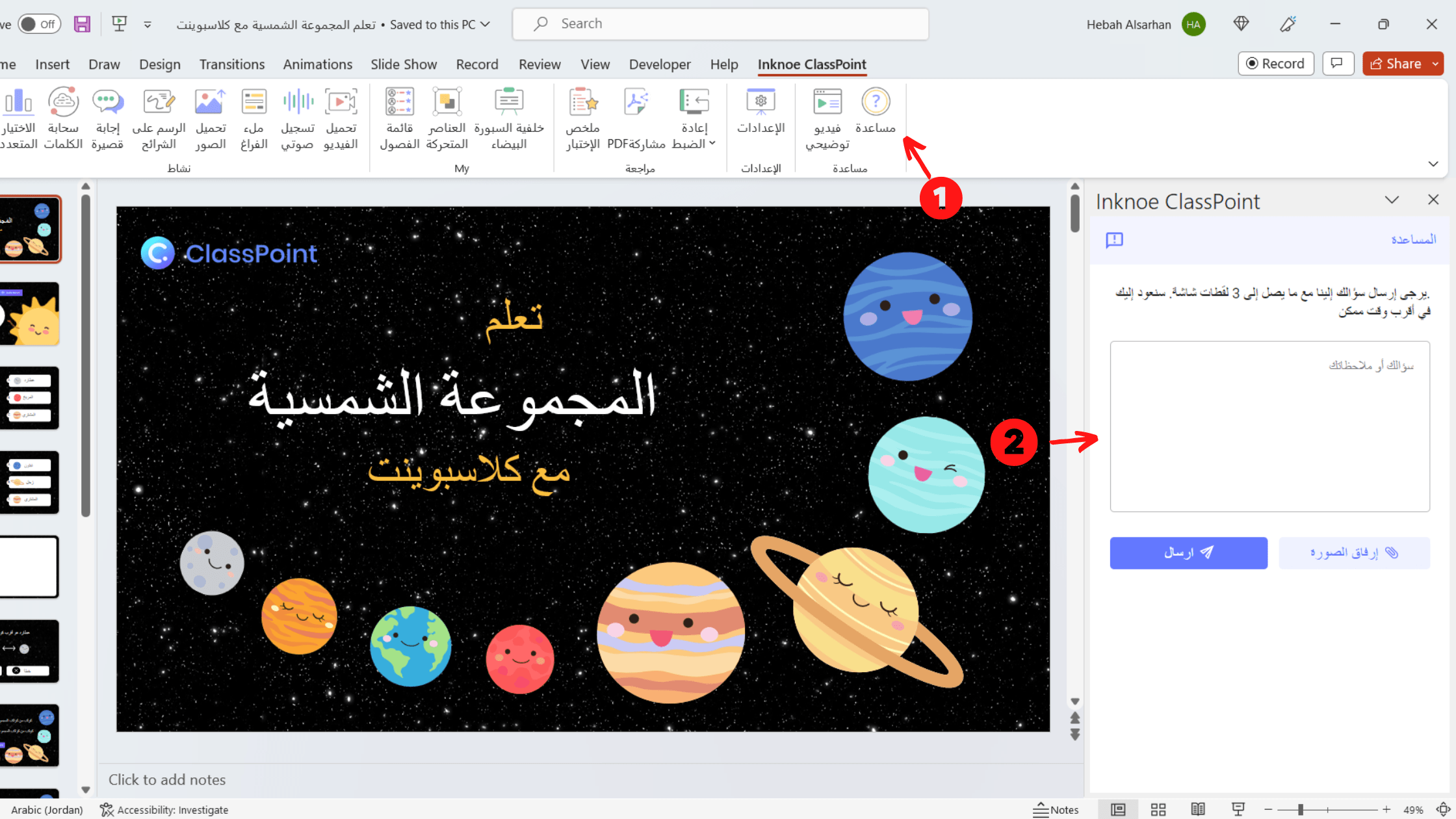Image resolution: width=1456 pixels, height=819 pixels.
Task: Adjust the zoom slider handle
Action: pos(1301,810)
